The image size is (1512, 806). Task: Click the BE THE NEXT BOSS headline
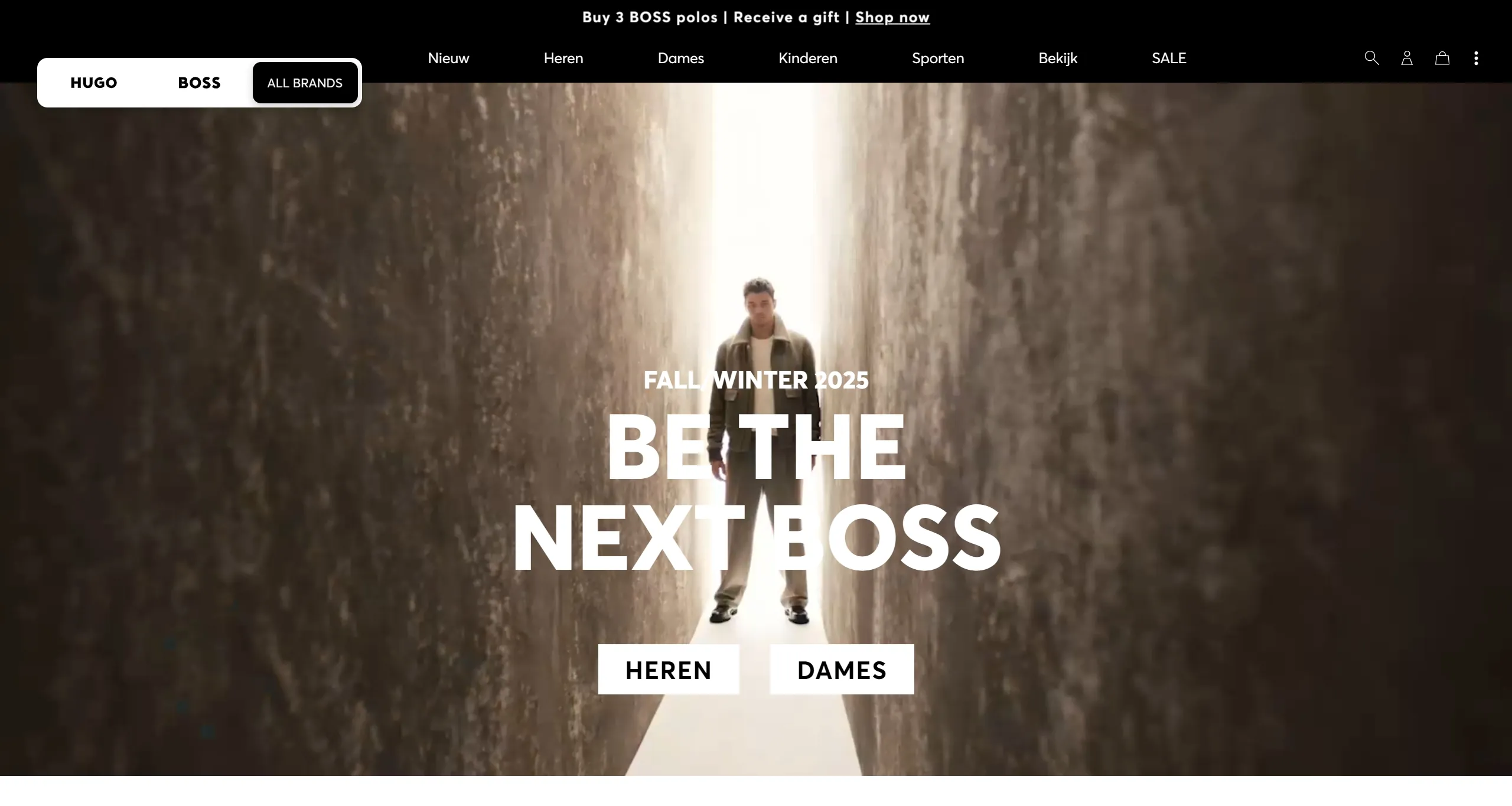point(756,492)
